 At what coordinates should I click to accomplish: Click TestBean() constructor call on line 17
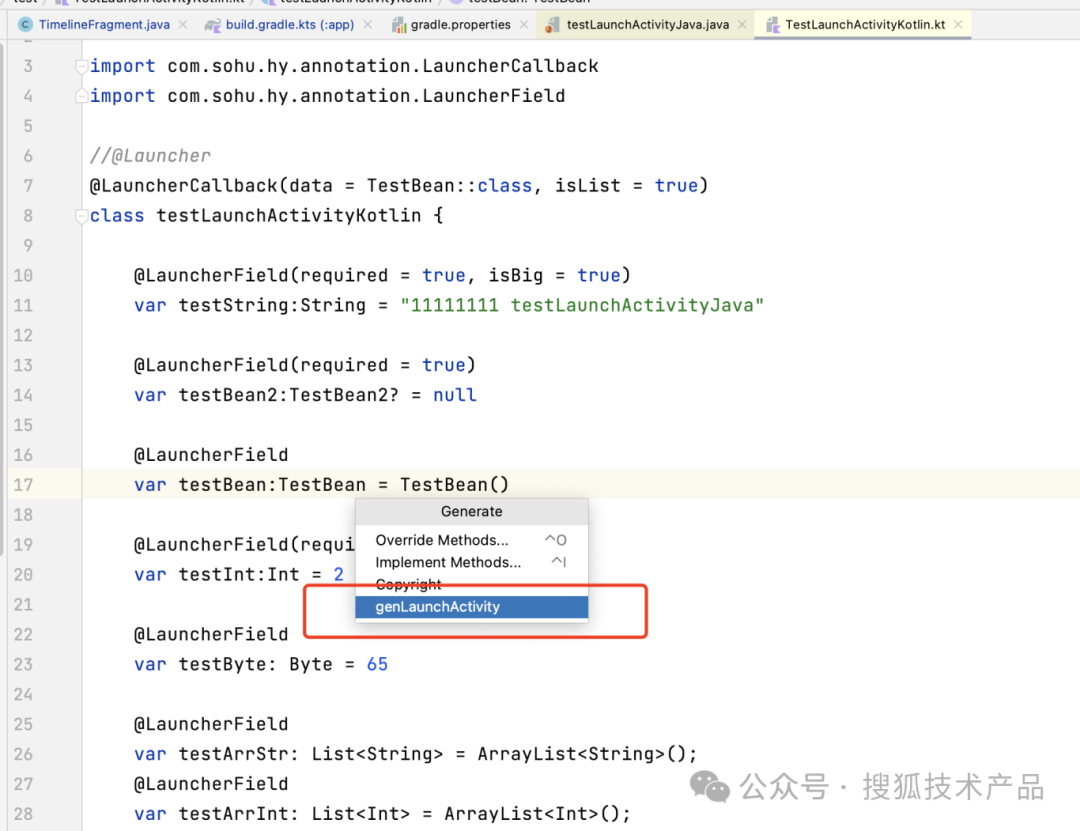455,485
